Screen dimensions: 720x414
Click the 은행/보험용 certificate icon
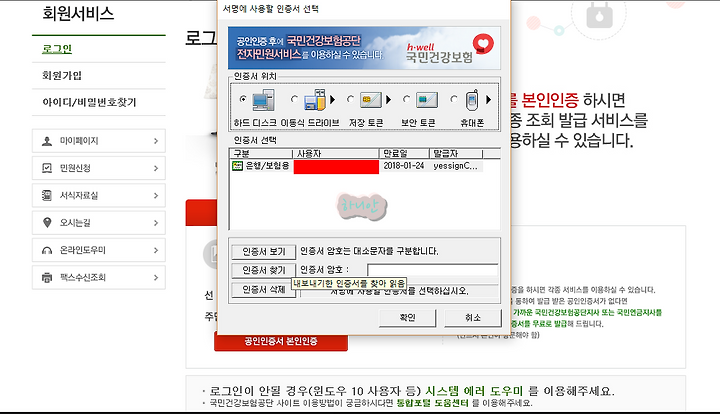point(237,166)
